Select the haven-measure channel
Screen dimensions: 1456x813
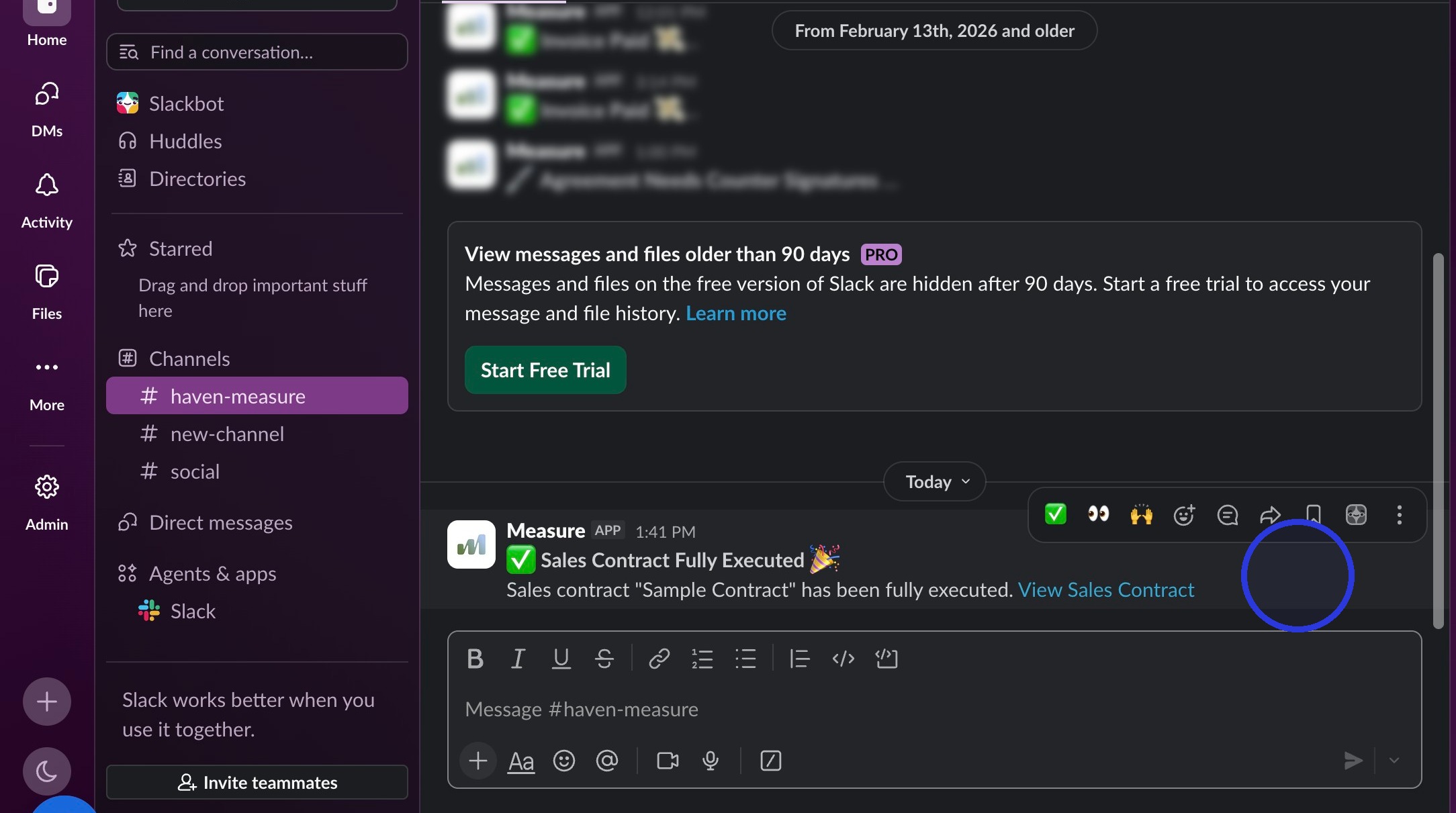(257, 396)
